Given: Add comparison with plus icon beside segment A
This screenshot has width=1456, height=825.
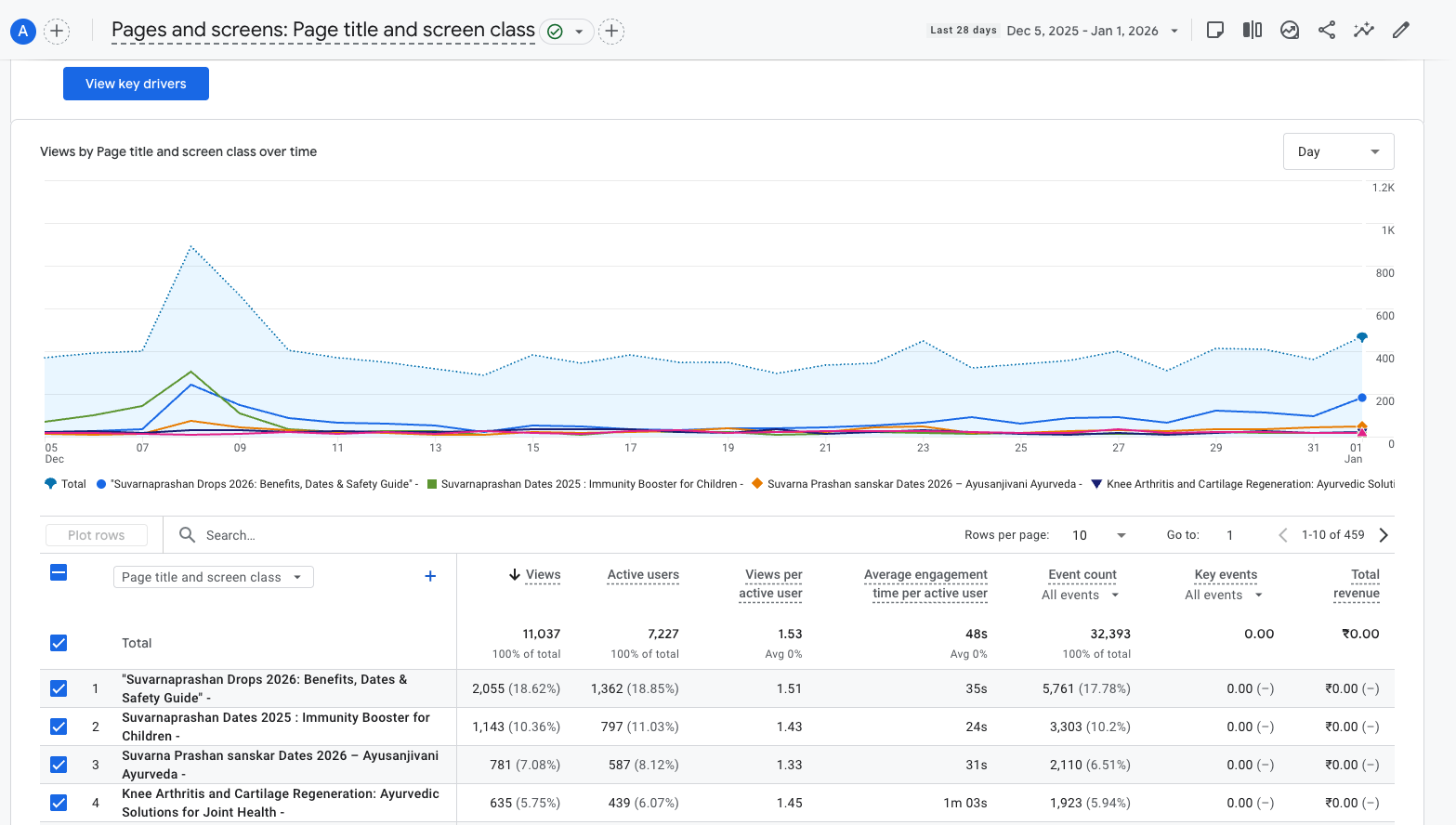Looking at the screenshot, I should pos(57,31).
